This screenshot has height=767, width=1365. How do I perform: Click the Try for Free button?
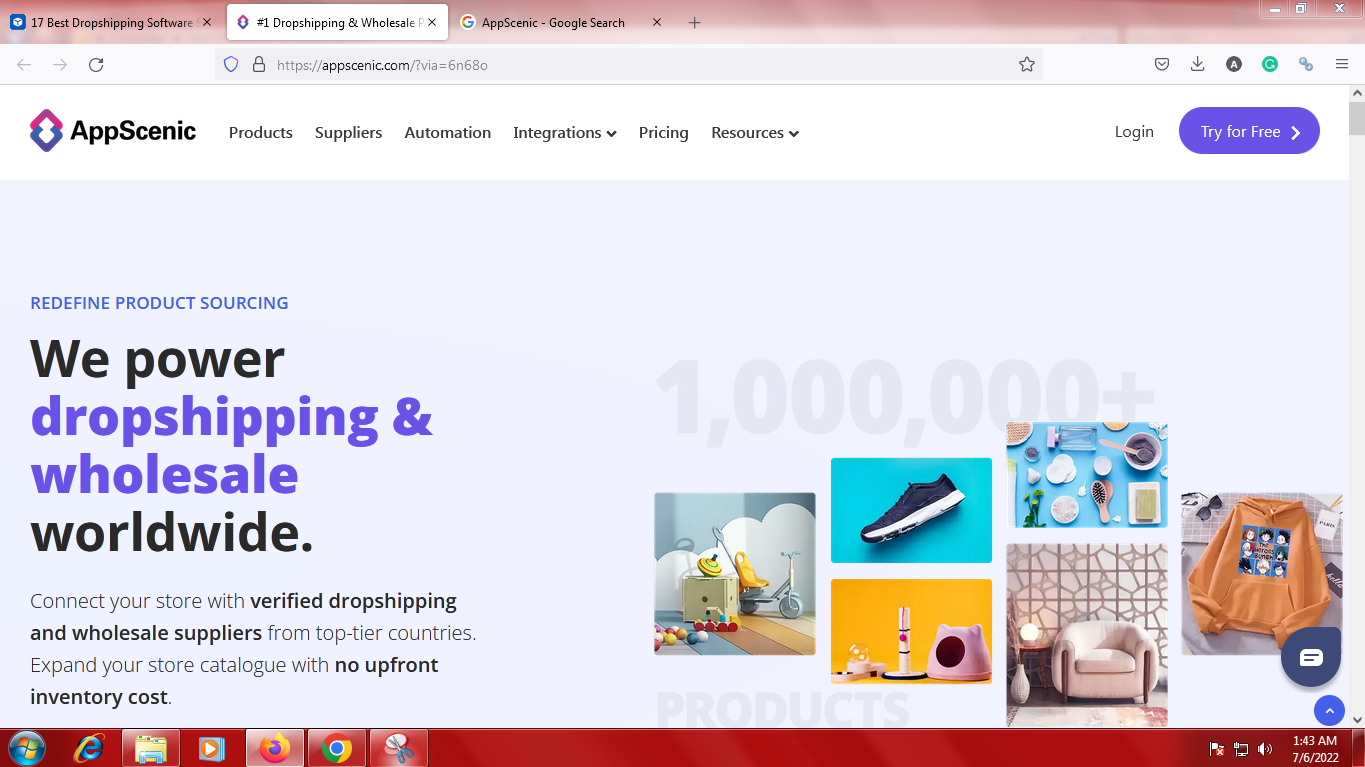[x=1249, y=131]
